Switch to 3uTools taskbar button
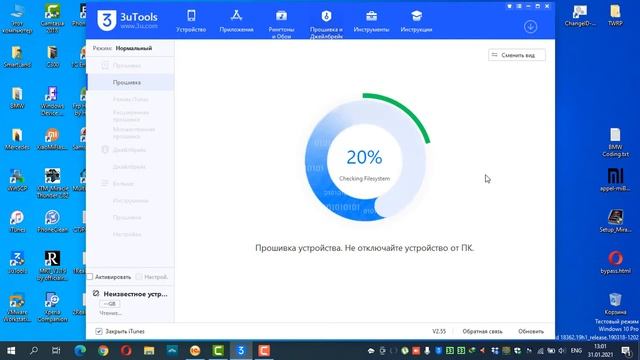This screenshot has width=640, height=360. coord(241,350)
